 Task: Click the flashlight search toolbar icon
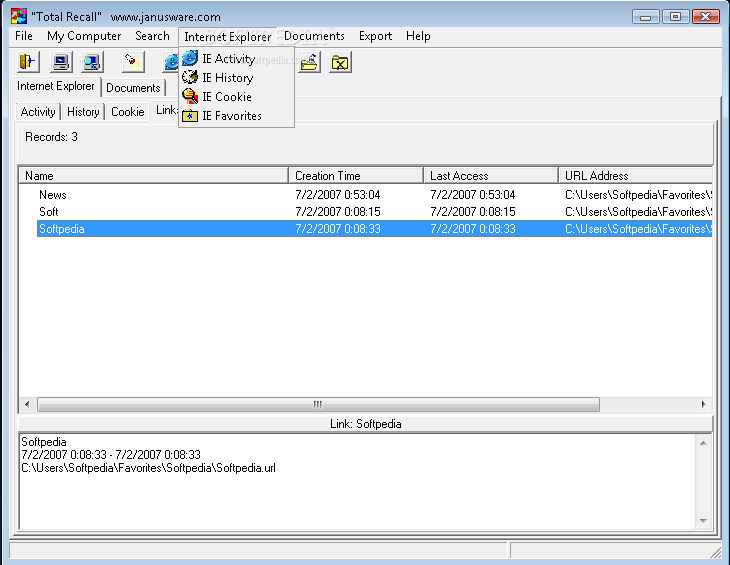[133, 61]
